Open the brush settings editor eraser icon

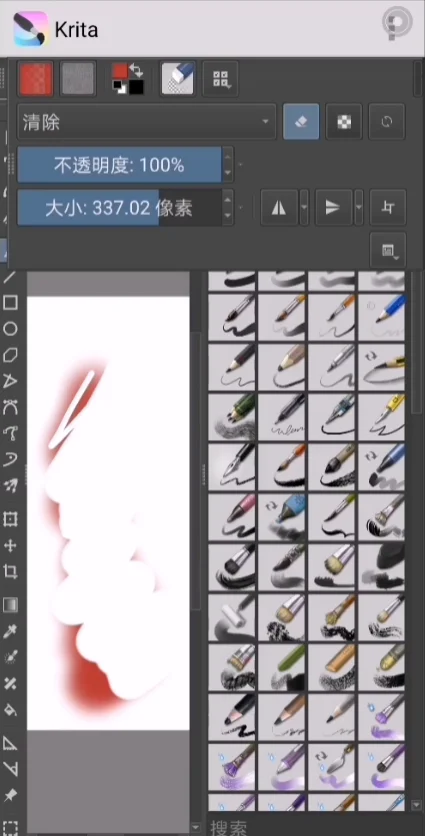click(x=178, y=78)
